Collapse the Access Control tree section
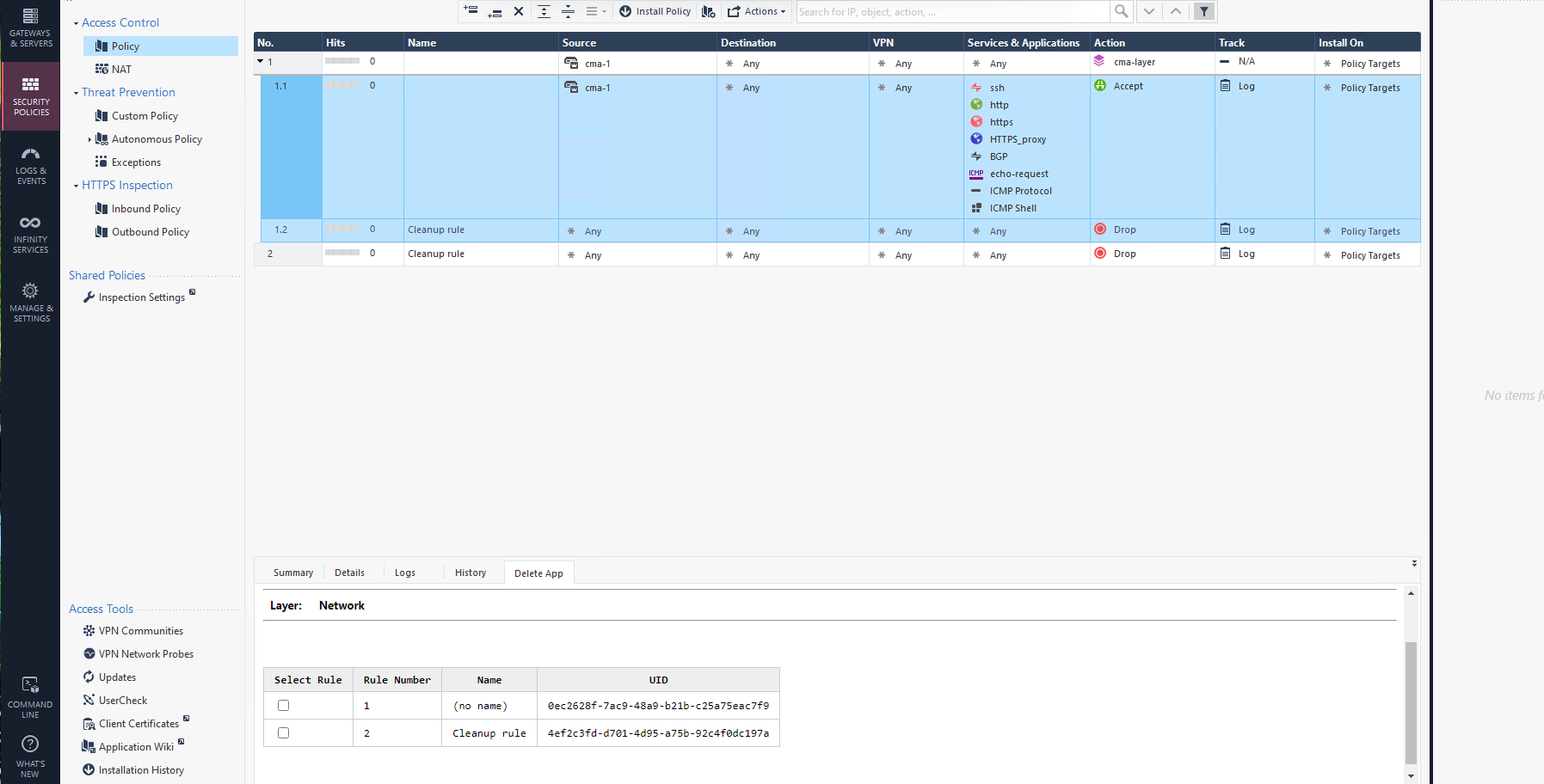 coord(76,23)
